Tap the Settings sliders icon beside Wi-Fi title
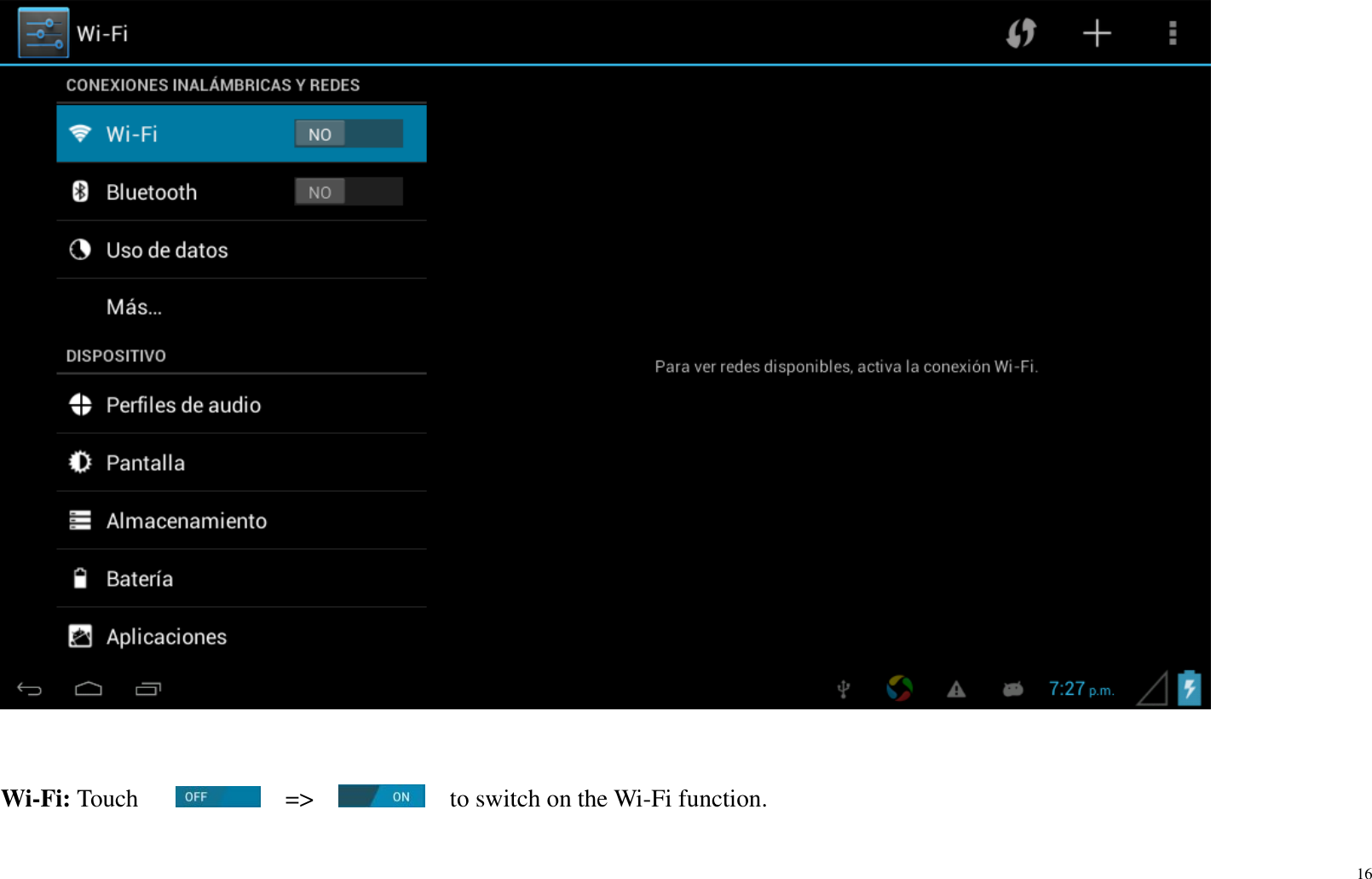This screenshot has height=879, width=1372. point(43,33)
